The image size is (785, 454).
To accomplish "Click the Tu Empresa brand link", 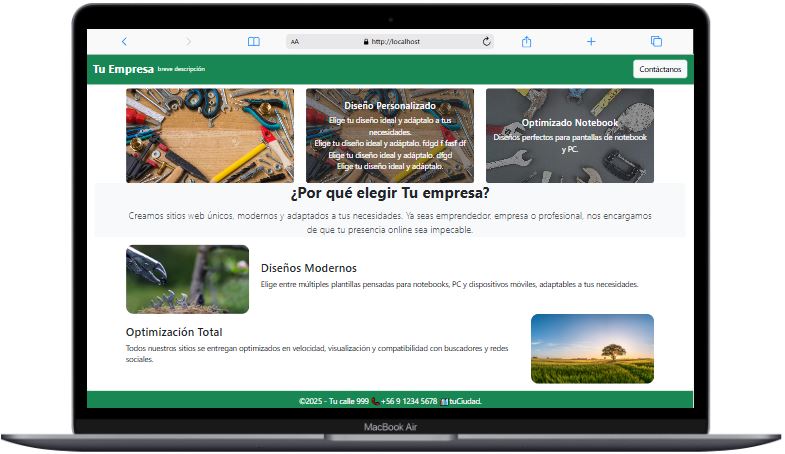I will click(x=123, y=69).
